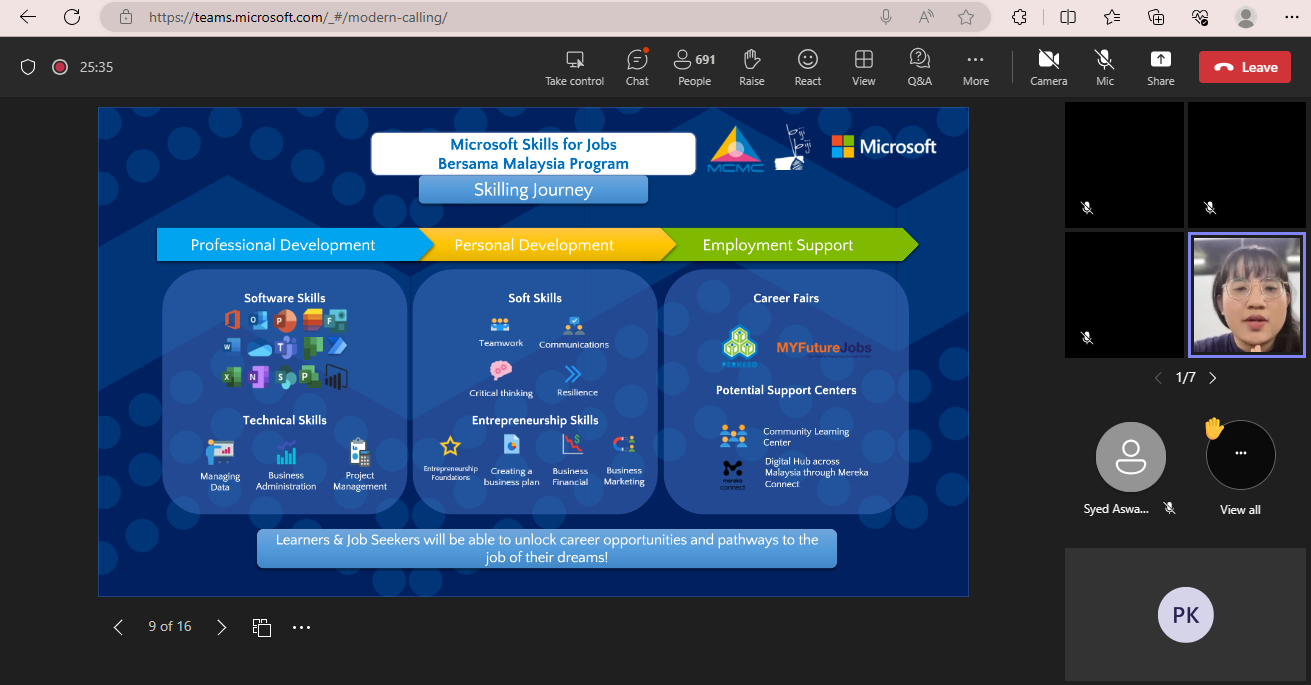Open the Chat panel
The height and width of the screenshot is (685, 1311).
(637, 67)
